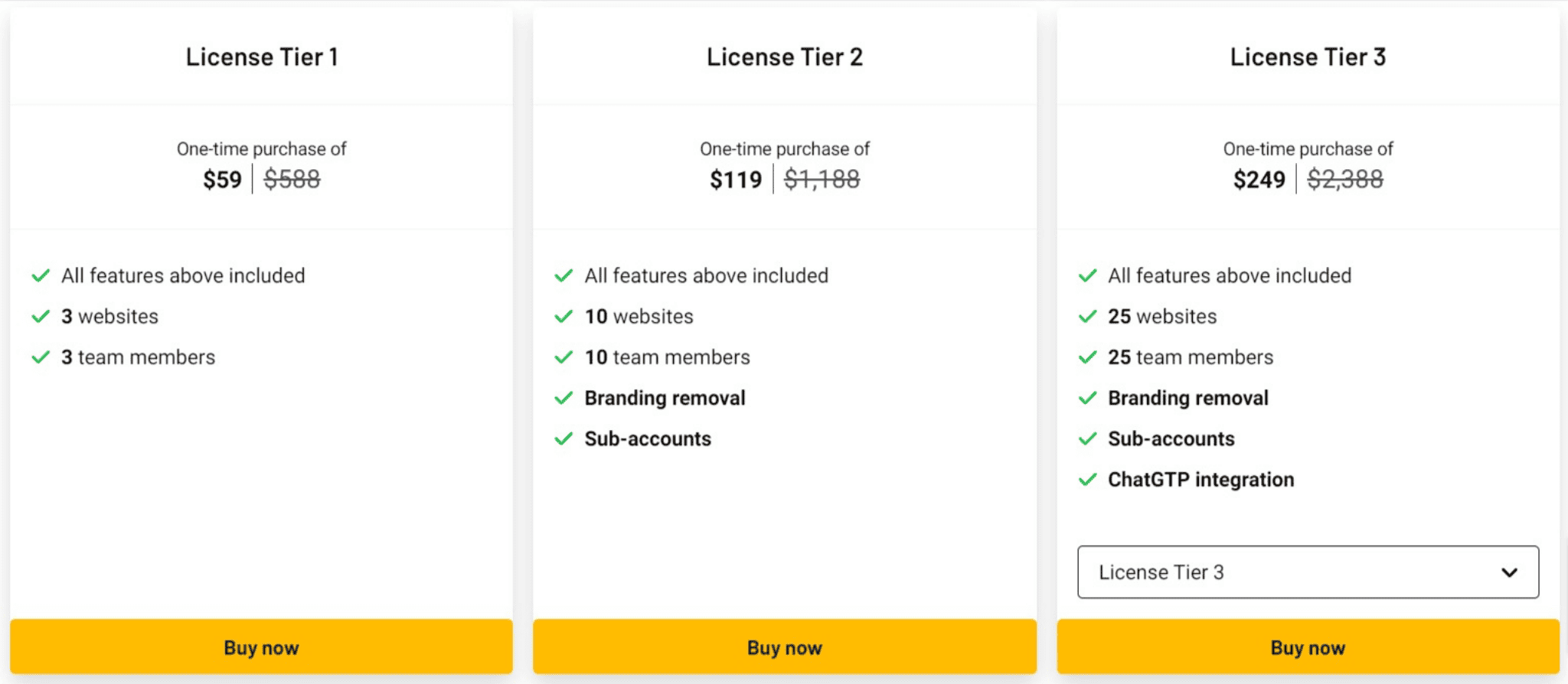Click checkmark beside 25 websites
Image resolution: width=1568 pixels, height=684 pixels.
click(x=1087, y=317)
